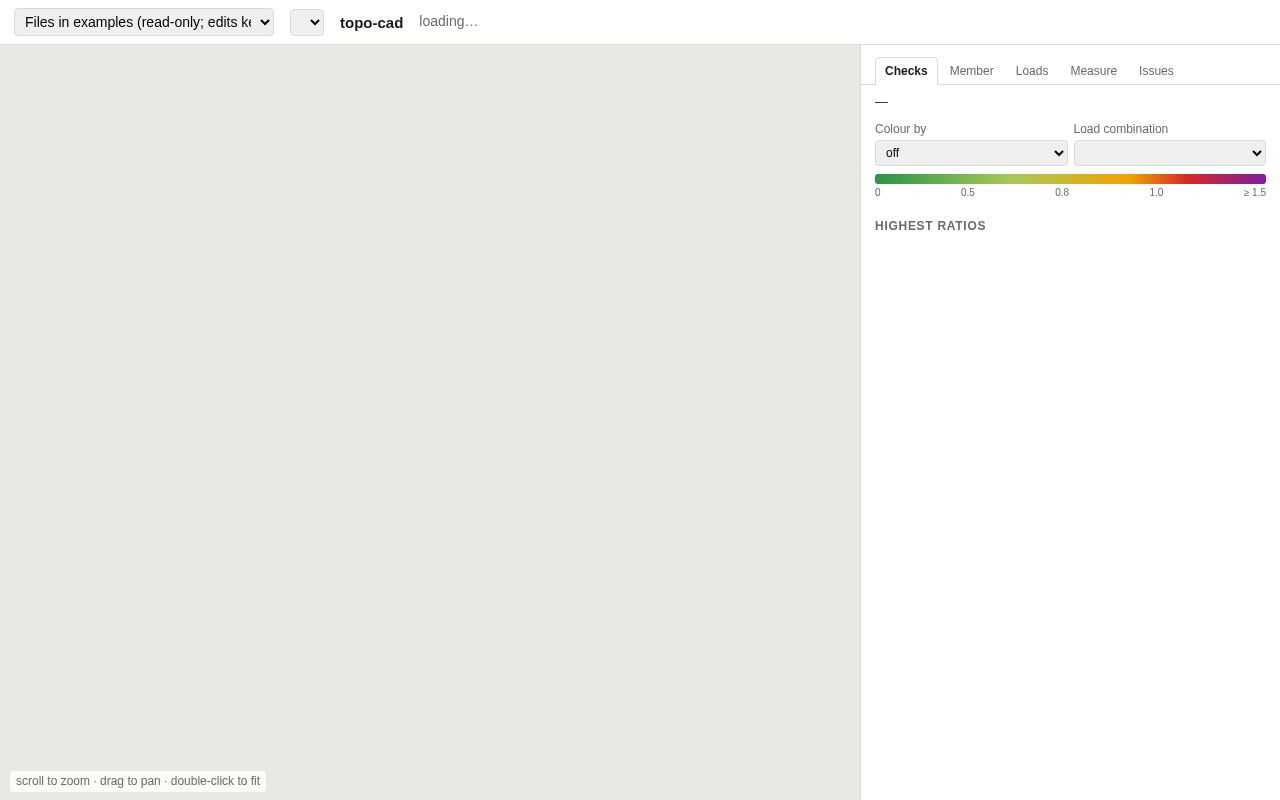Go to the Issues tab
This screenshot has width=1280, height=800.
pyautogui.click(x=1156, y=71)
